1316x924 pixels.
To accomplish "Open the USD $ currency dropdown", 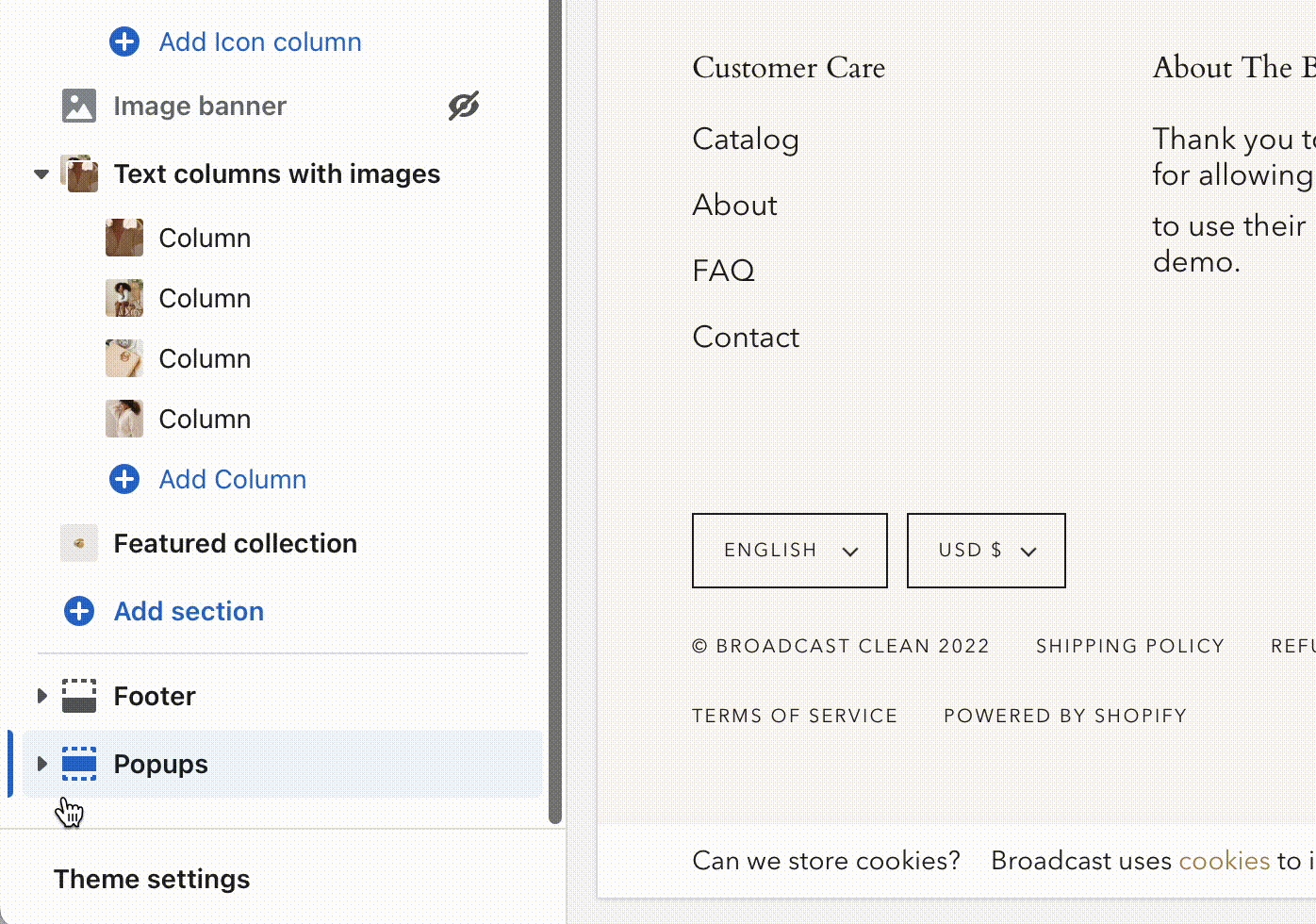I will pyautogui.click(x=986, y=551).
